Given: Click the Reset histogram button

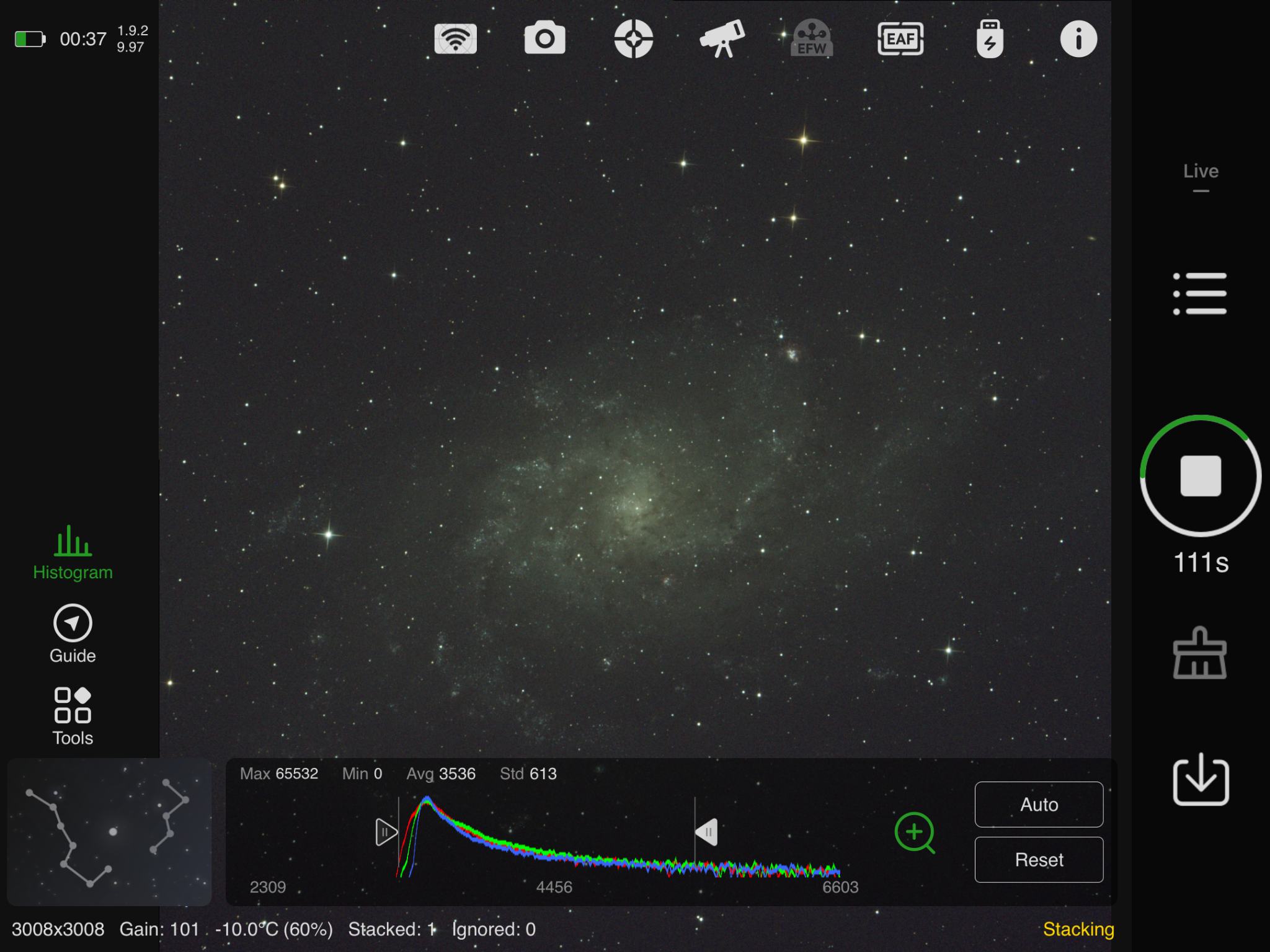Looking at the screenshot, I should click(1039, 860).
